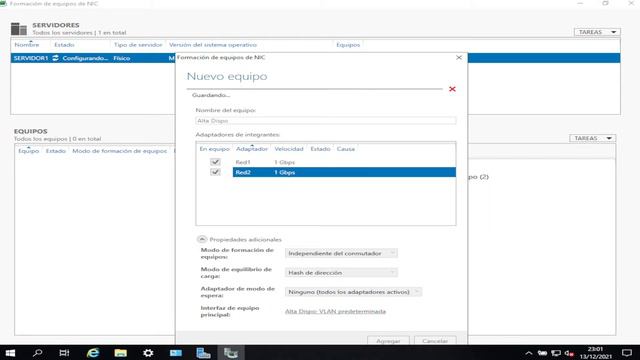
Task: Click the red cancel X beside progress bar
Action: (452, 89)
